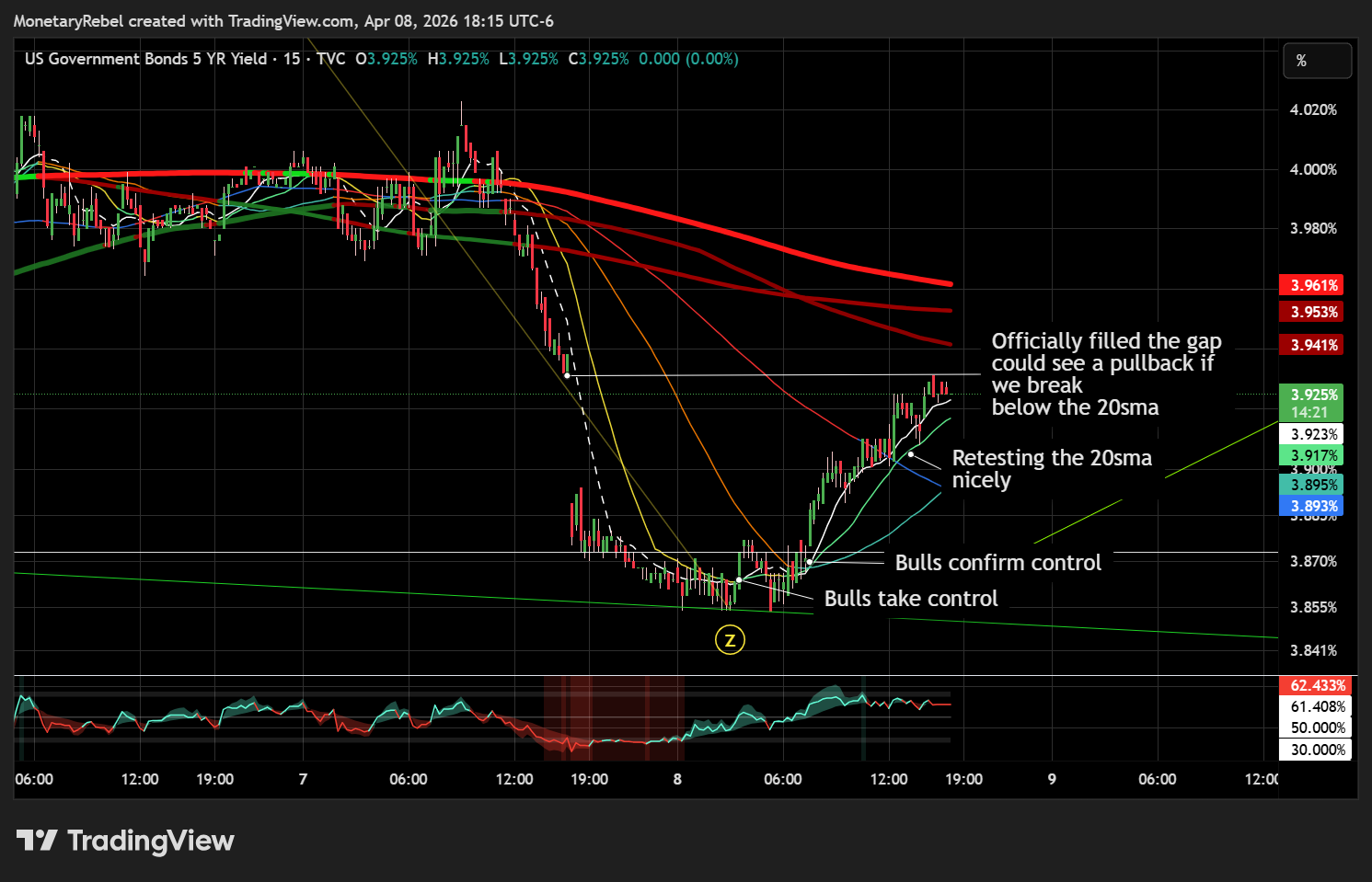Click the date label 9 on the time axis
Screen dimensions: 1372x882
point(1052,779)
